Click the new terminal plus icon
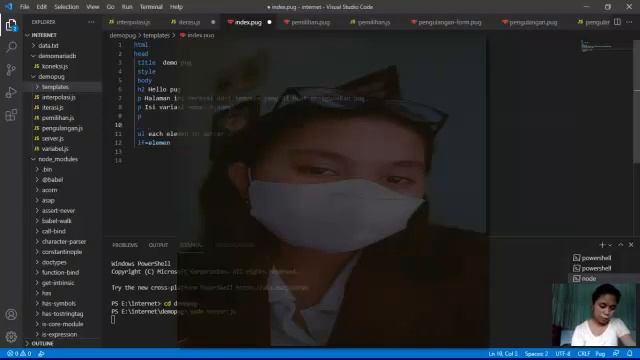This screenshot has width=640, height=360. [x=602, y=244]
